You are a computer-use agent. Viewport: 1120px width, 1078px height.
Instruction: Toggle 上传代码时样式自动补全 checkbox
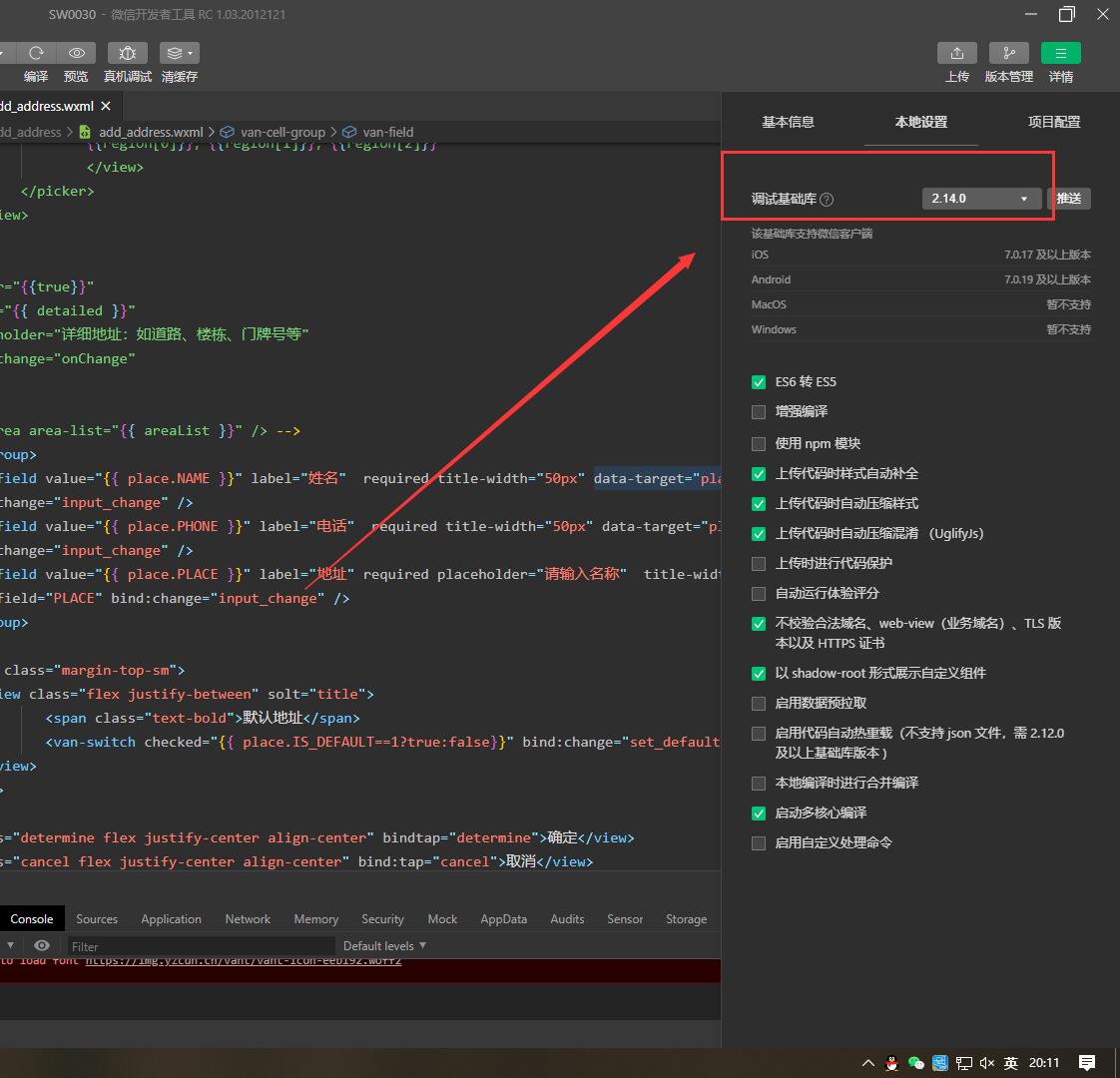tap(759, 474)
